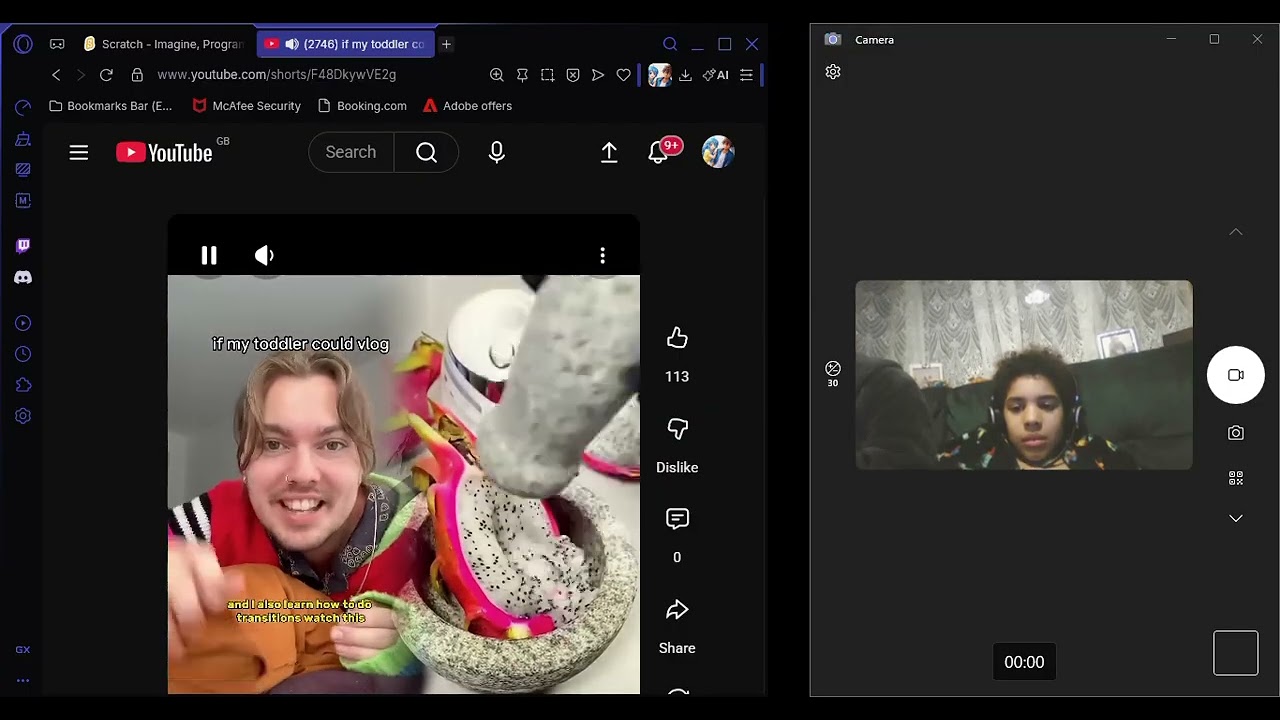Select the YouTube toddler vlog tab
The image size is (1280, 720).
pyautogui.click(x=345, y=44)
